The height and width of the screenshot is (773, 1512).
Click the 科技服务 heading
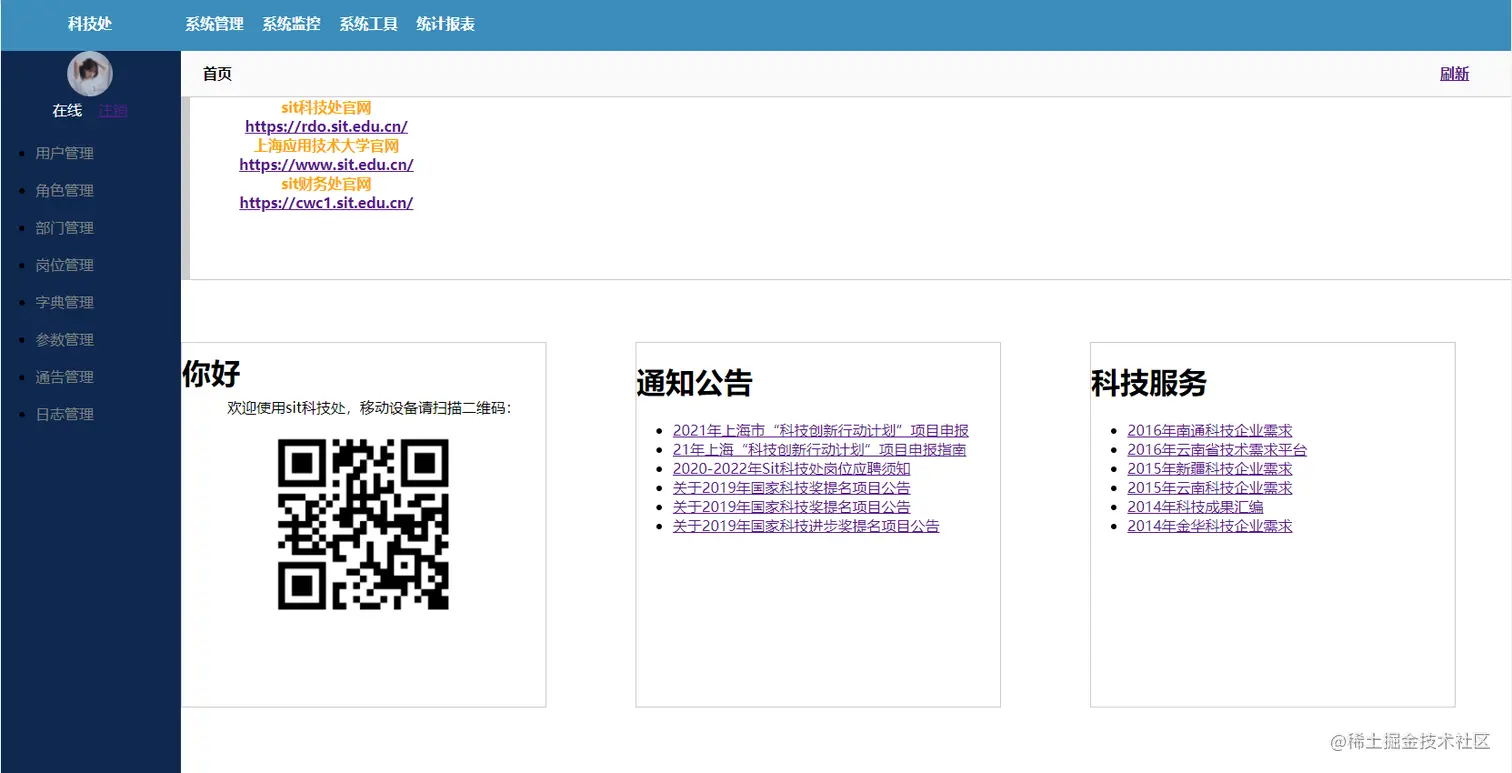(x=1149, y=383)
